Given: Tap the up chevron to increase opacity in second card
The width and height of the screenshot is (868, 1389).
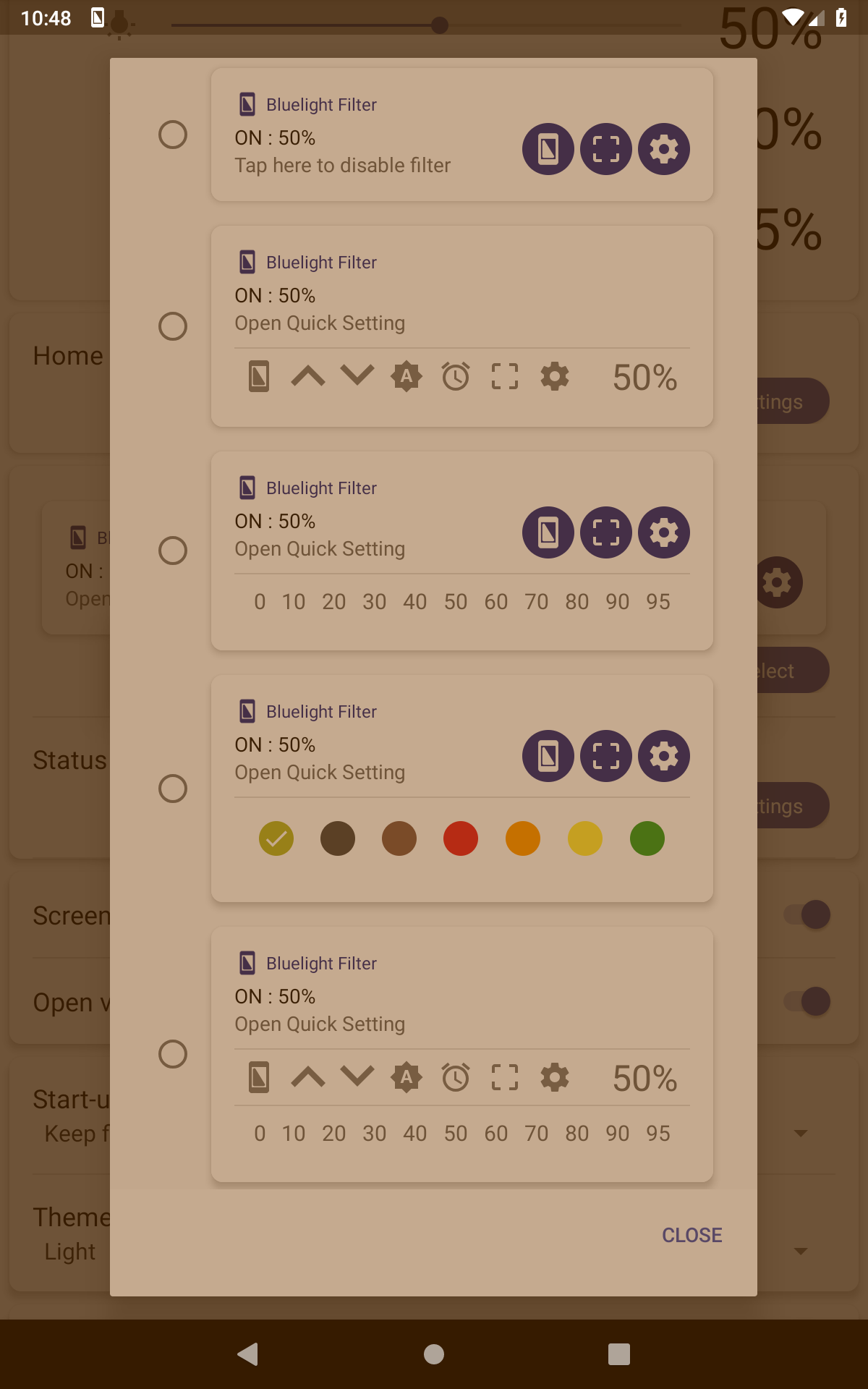Looking at the screenshot, I should tap(308, 376).
